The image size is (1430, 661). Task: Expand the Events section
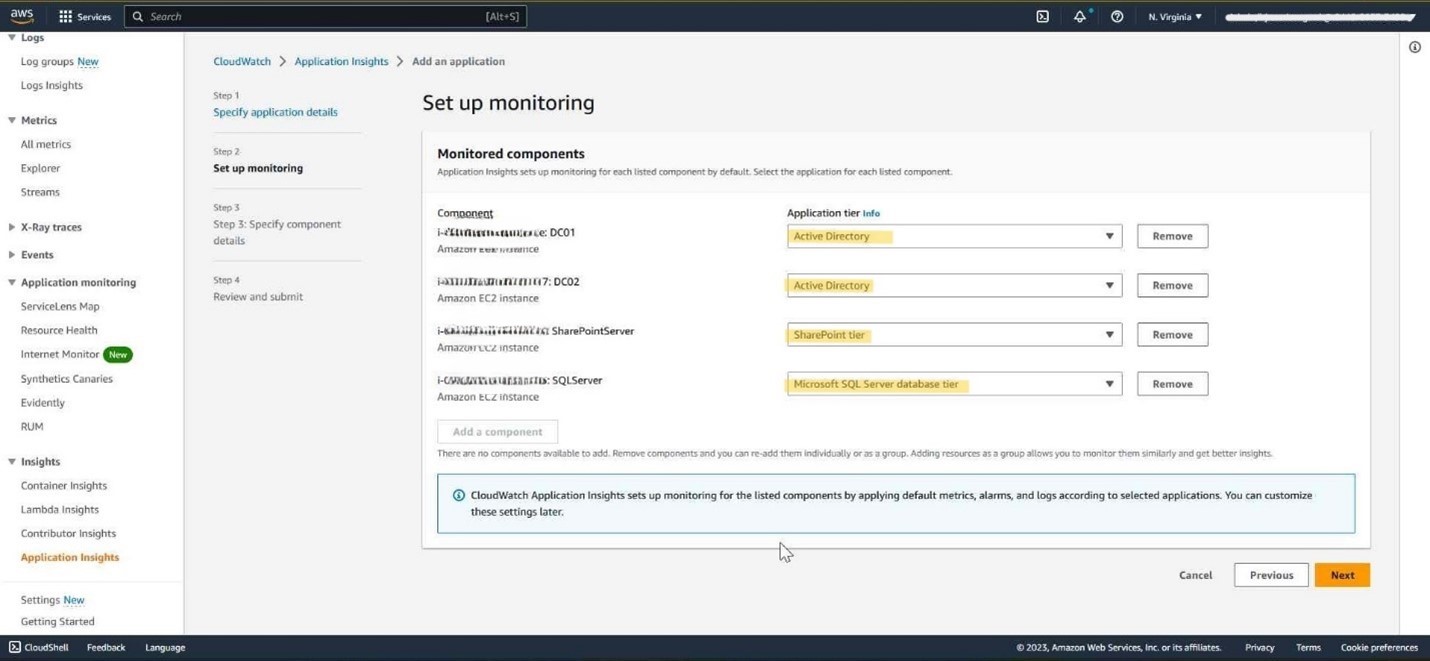pyautogui.click(x=12, y=255)
